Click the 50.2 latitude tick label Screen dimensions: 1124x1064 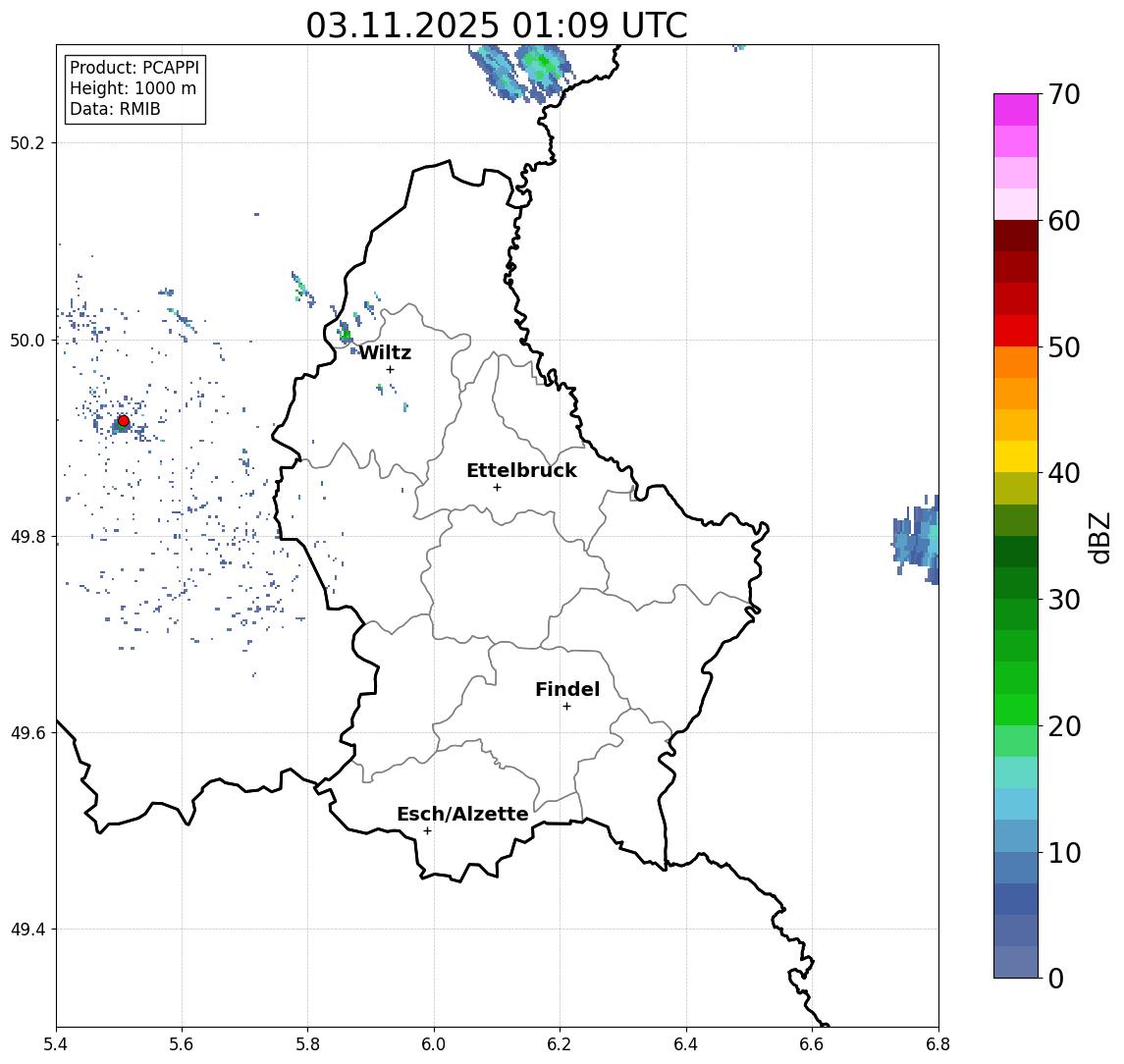[x=27, y=142]
